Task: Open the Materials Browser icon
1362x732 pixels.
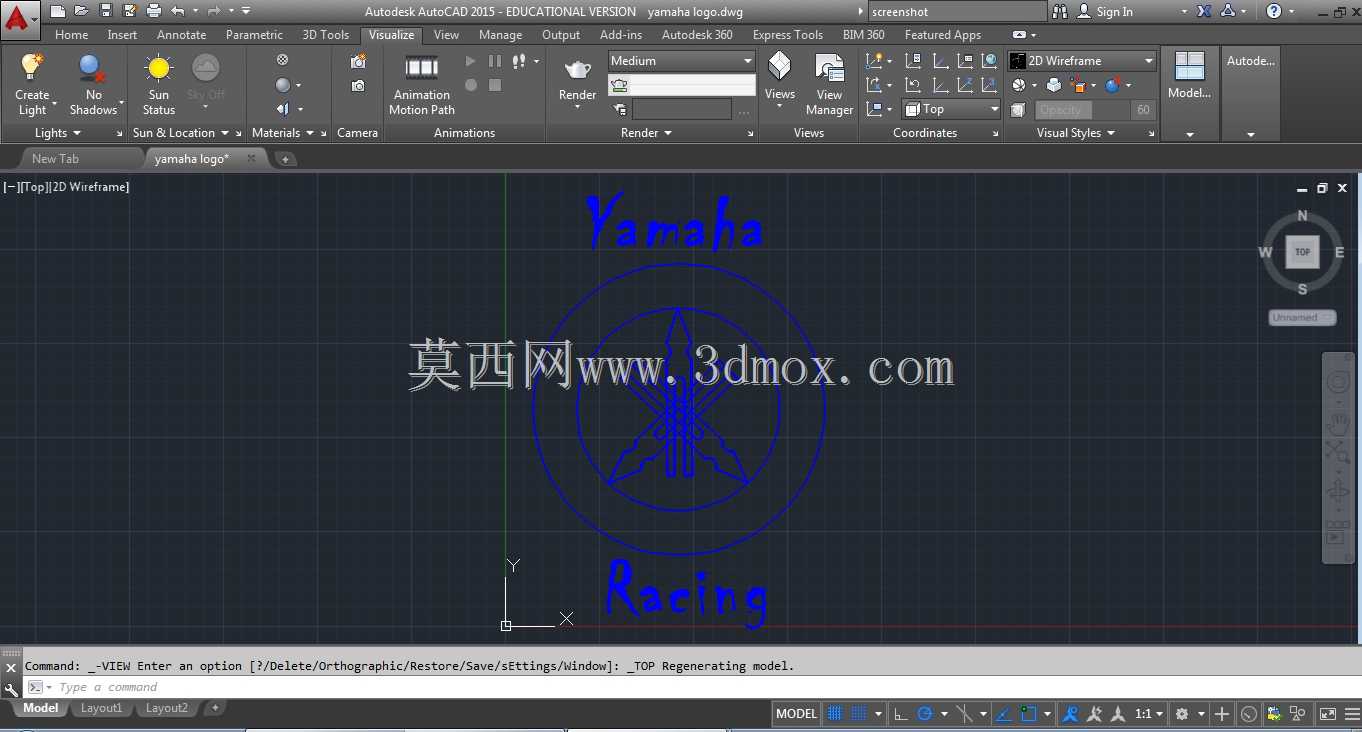Action: pyautogui.click(x=282, y=60)
